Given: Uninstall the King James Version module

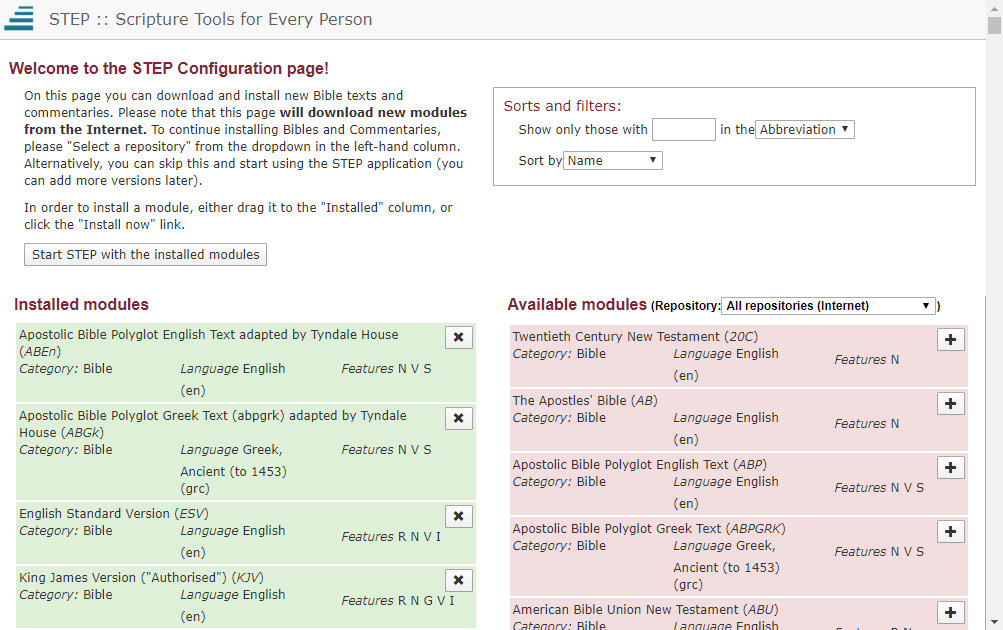Looking at the screenshot, I should point(458,580).
